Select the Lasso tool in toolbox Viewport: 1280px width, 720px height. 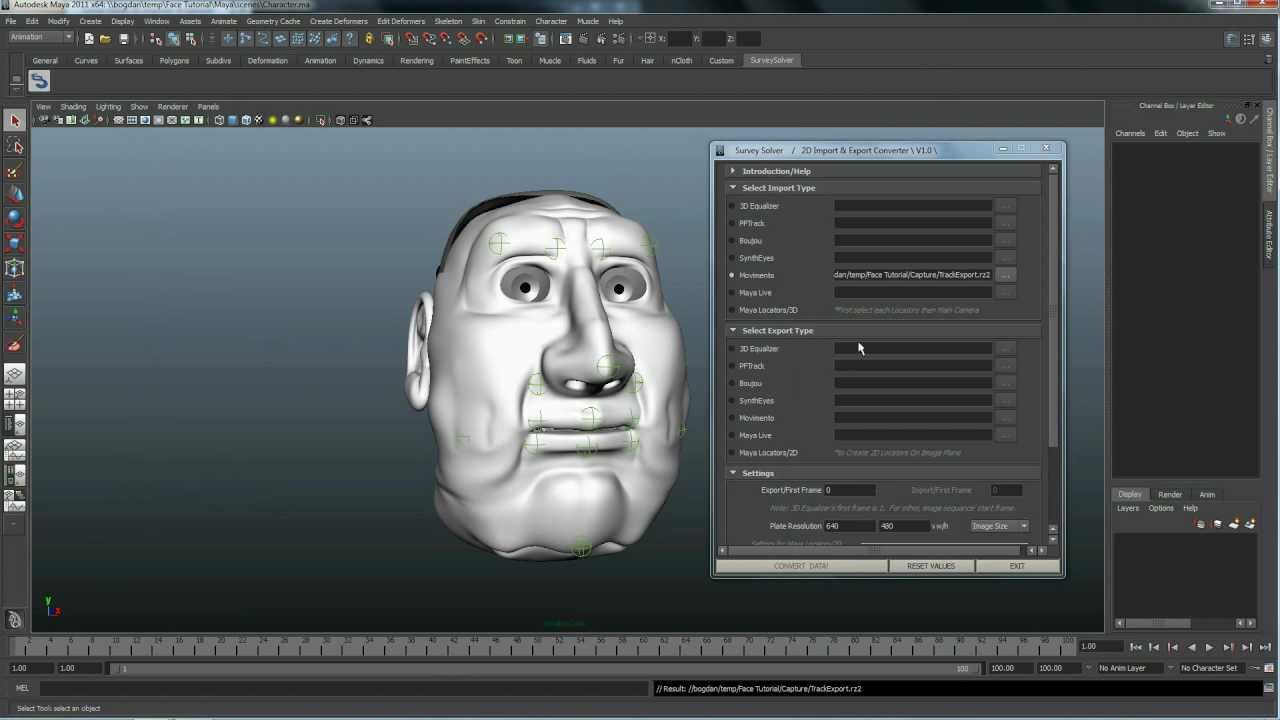tap(15, 146)
